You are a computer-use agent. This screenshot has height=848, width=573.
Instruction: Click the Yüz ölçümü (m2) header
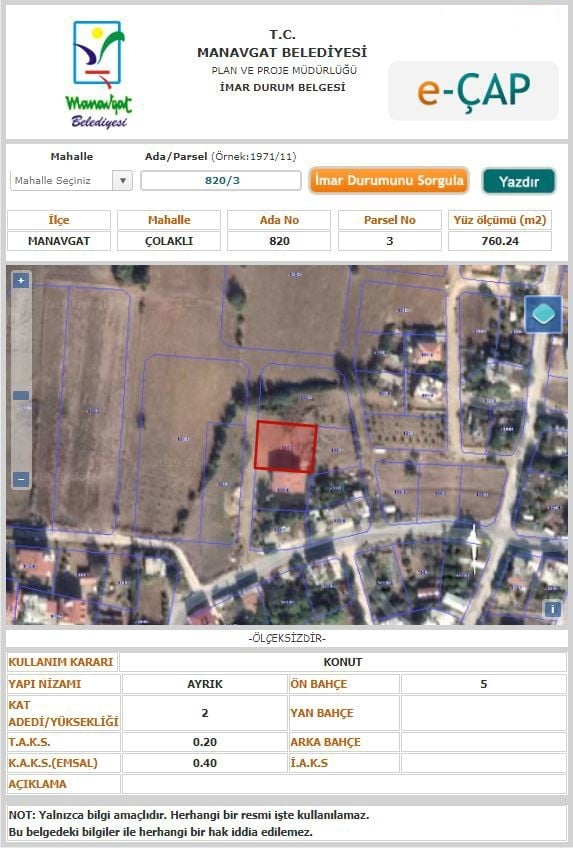[500, 220]
